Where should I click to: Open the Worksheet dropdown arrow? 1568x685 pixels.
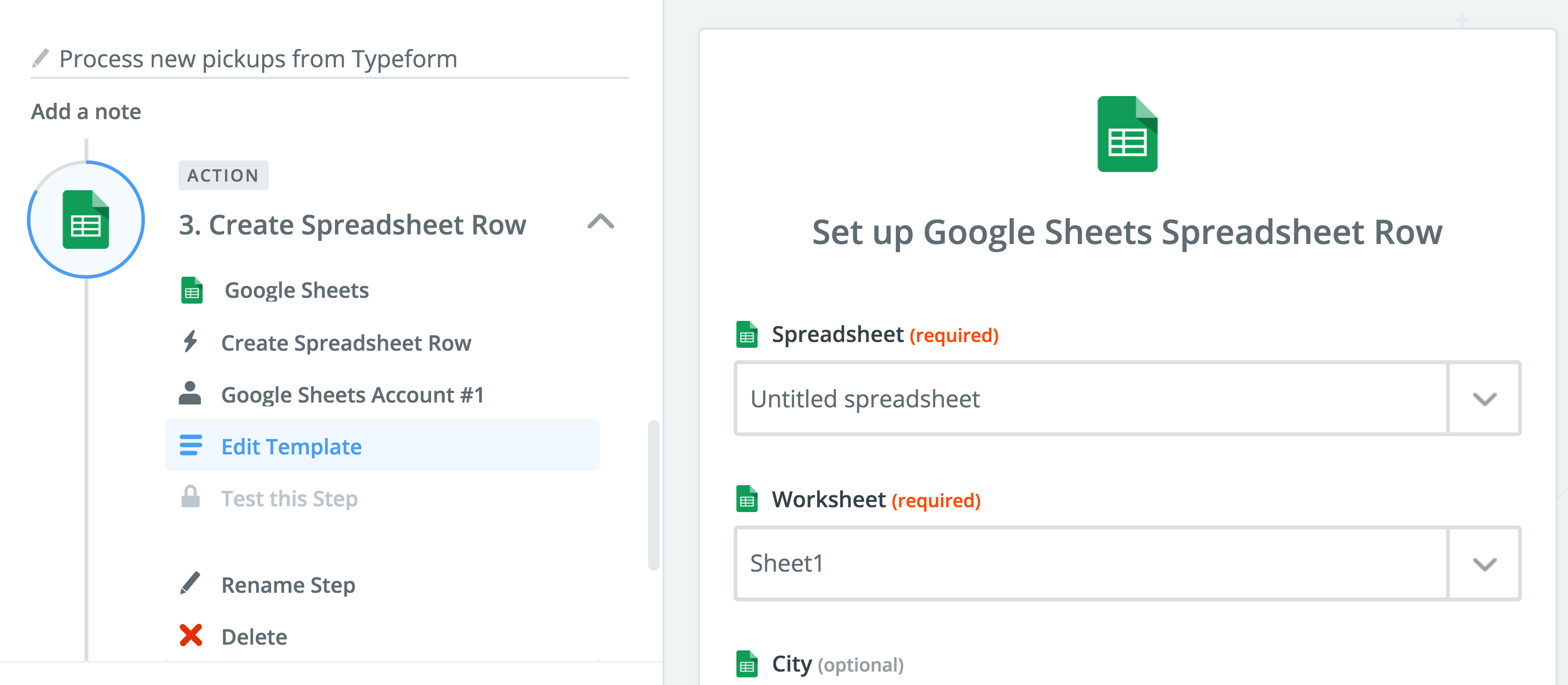[x=1484, y=564]
